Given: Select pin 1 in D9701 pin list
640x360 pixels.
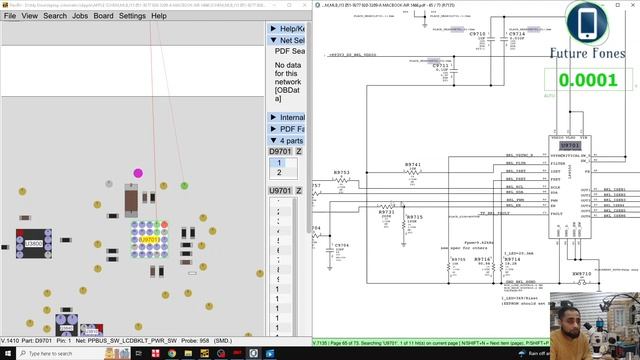Looking at the screenshot, I should 280,163.
